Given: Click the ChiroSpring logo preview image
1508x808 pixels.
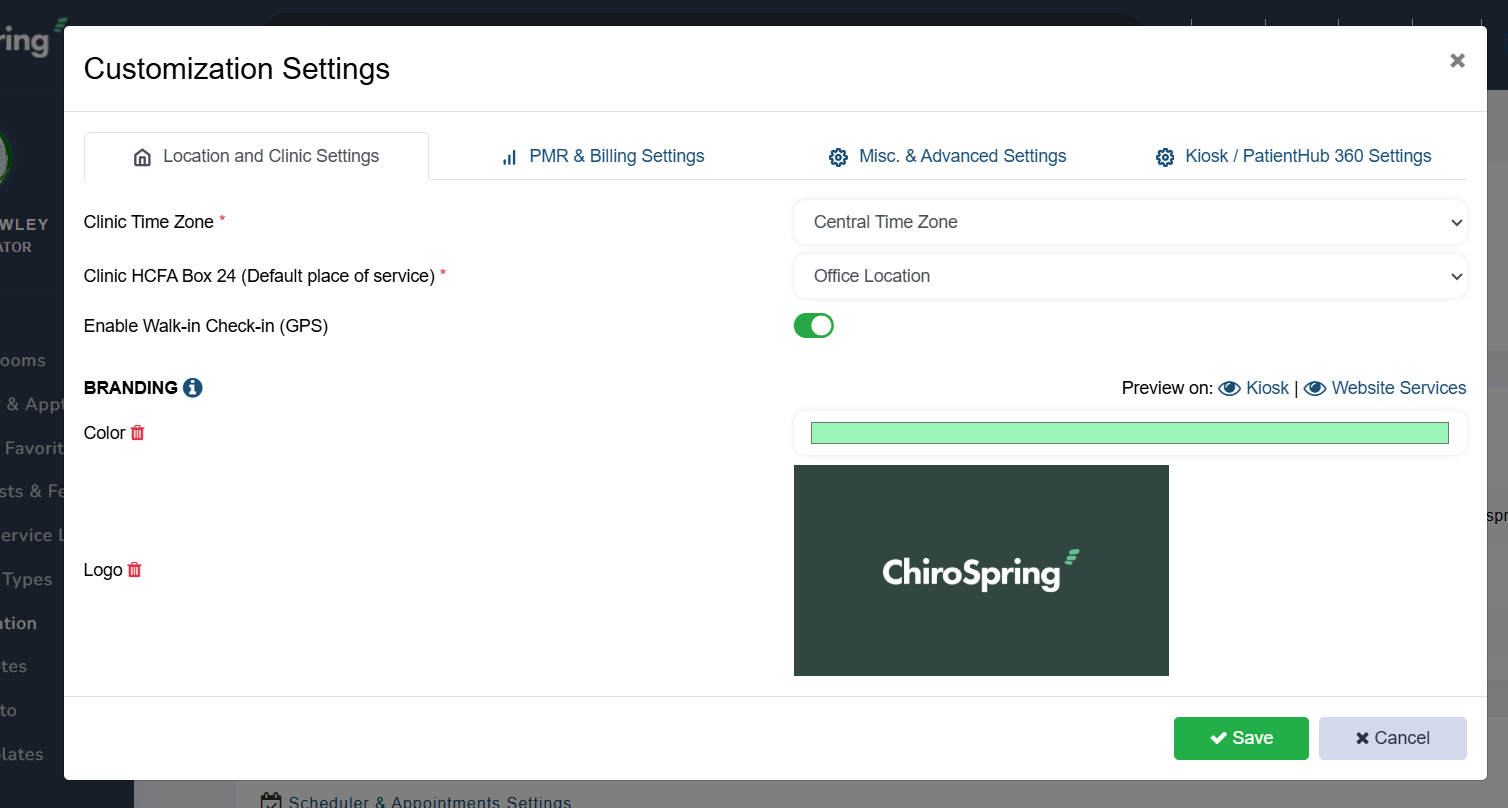Looking at the screenshot, I should pos(981,570).
